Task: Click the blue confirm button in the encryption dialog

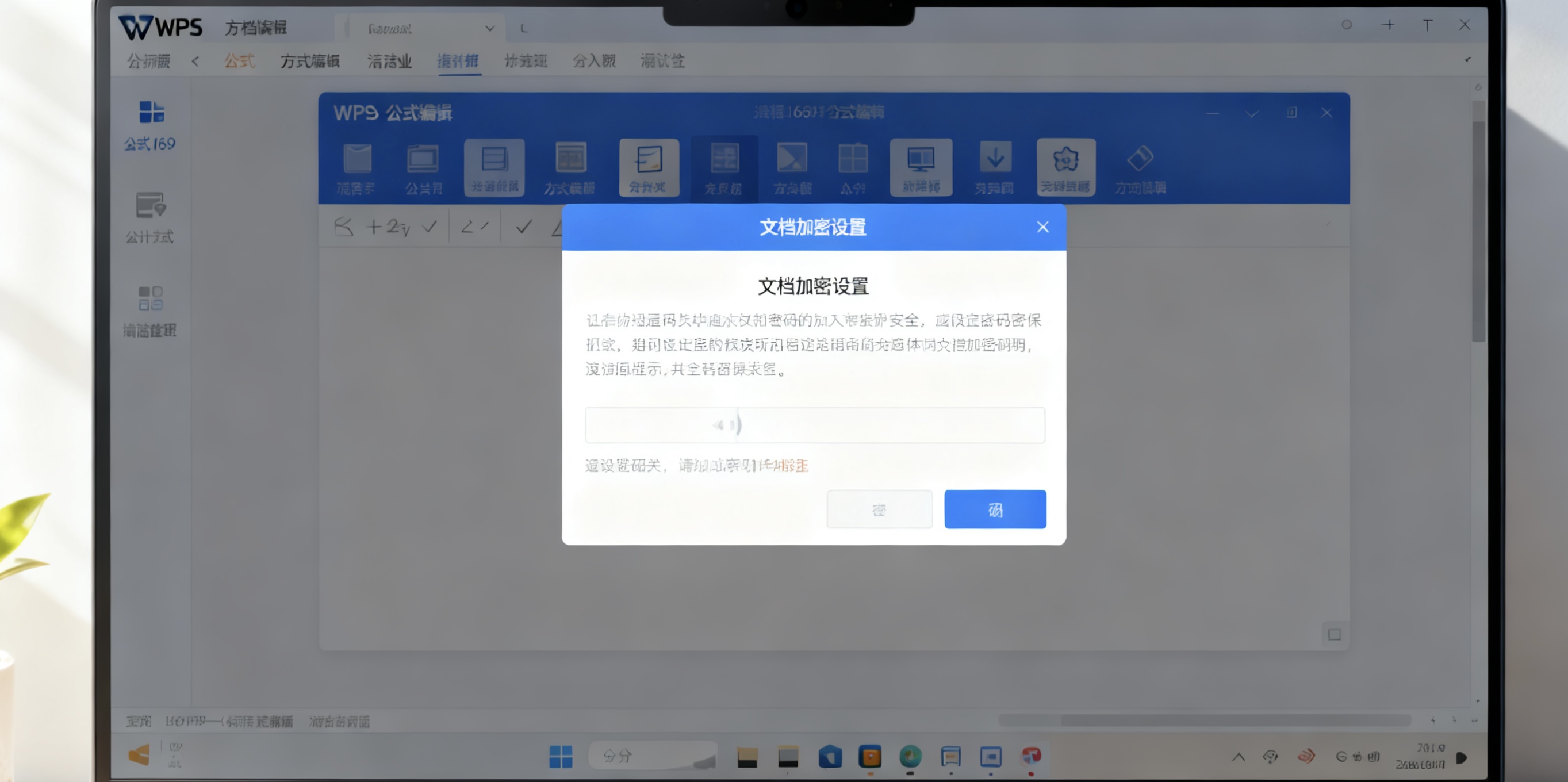Action: point(995,509)
